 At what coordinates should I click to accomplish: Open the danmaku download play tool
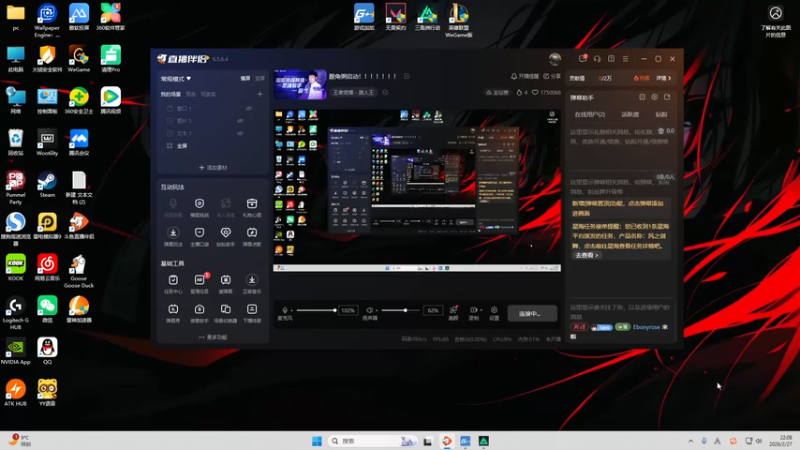[x=173, y=236]
